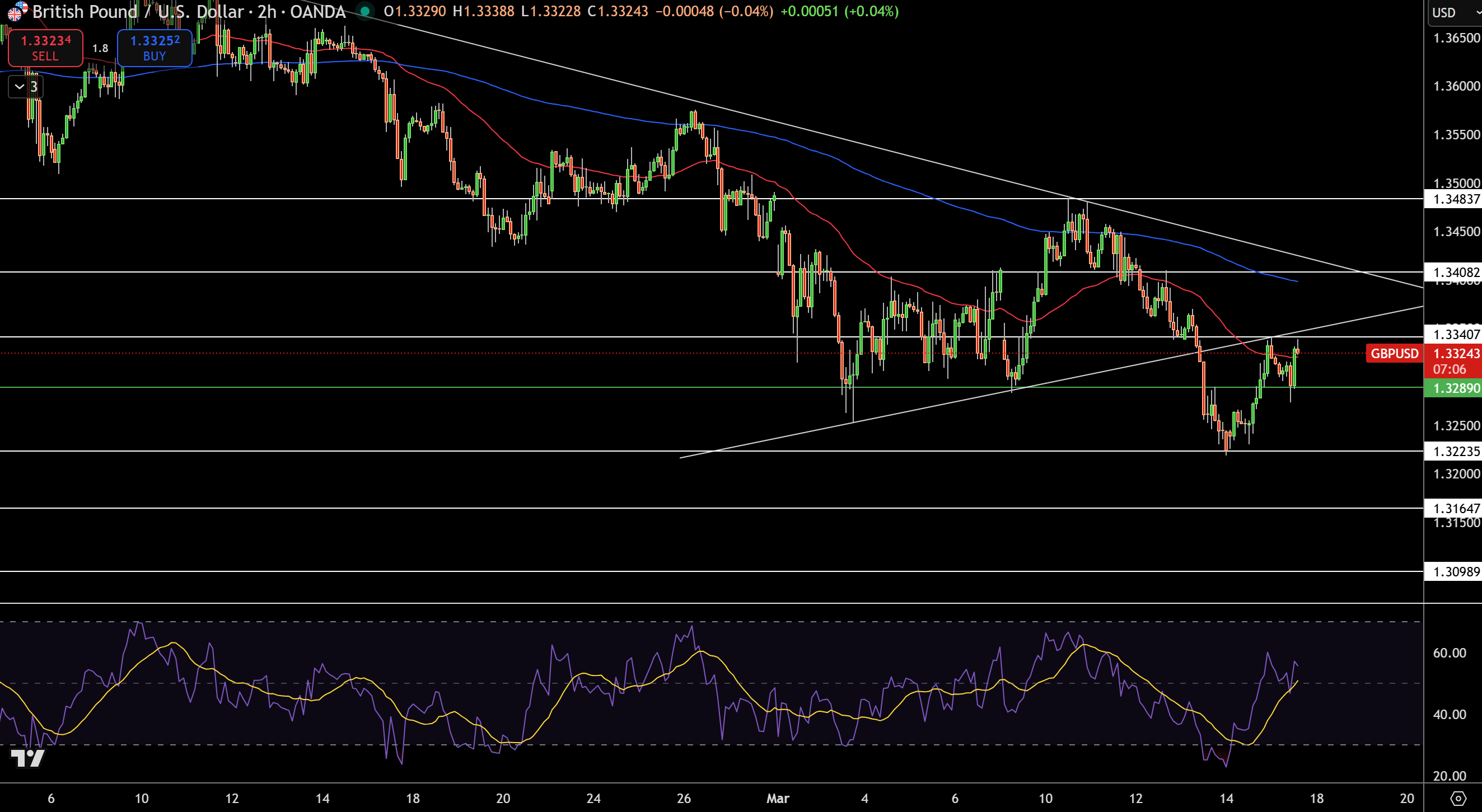Click the BUY 1.33252 button
This screenshot has width=1482, height=812.
155,48
